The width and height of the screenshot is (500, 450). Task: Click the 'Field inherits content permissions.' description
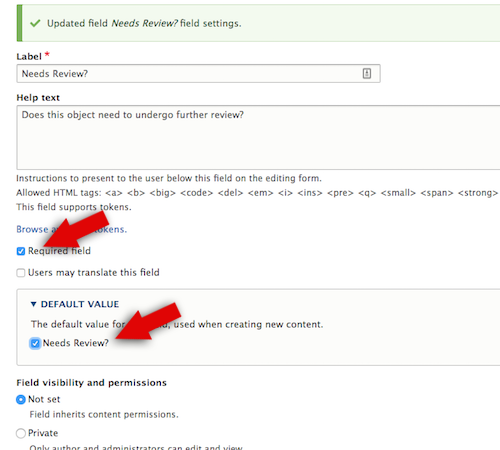pos(104,414)
